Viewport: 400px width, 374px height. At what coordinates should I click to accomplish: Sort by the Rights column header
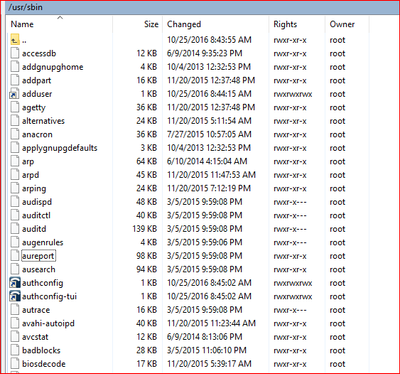pyautogui.click(x=285, y=24)
